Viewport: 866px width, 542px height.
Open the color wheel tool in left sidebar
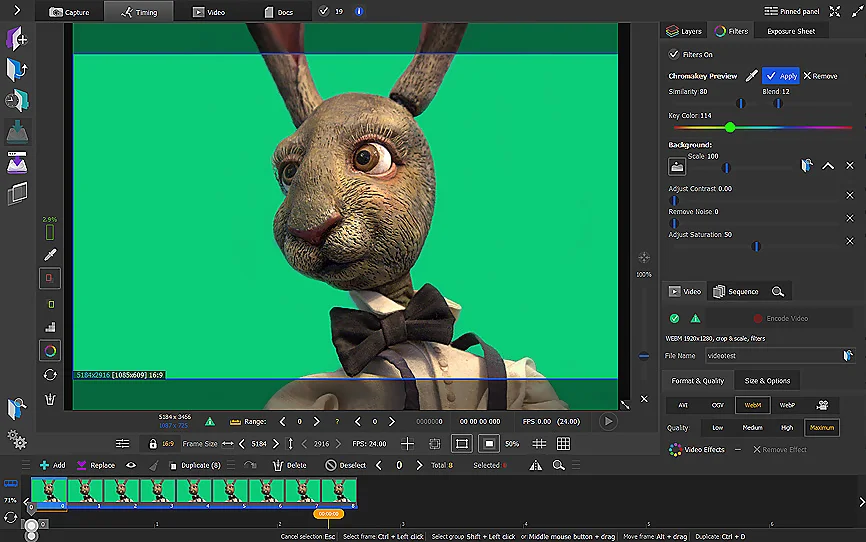(x=48, y=350)
